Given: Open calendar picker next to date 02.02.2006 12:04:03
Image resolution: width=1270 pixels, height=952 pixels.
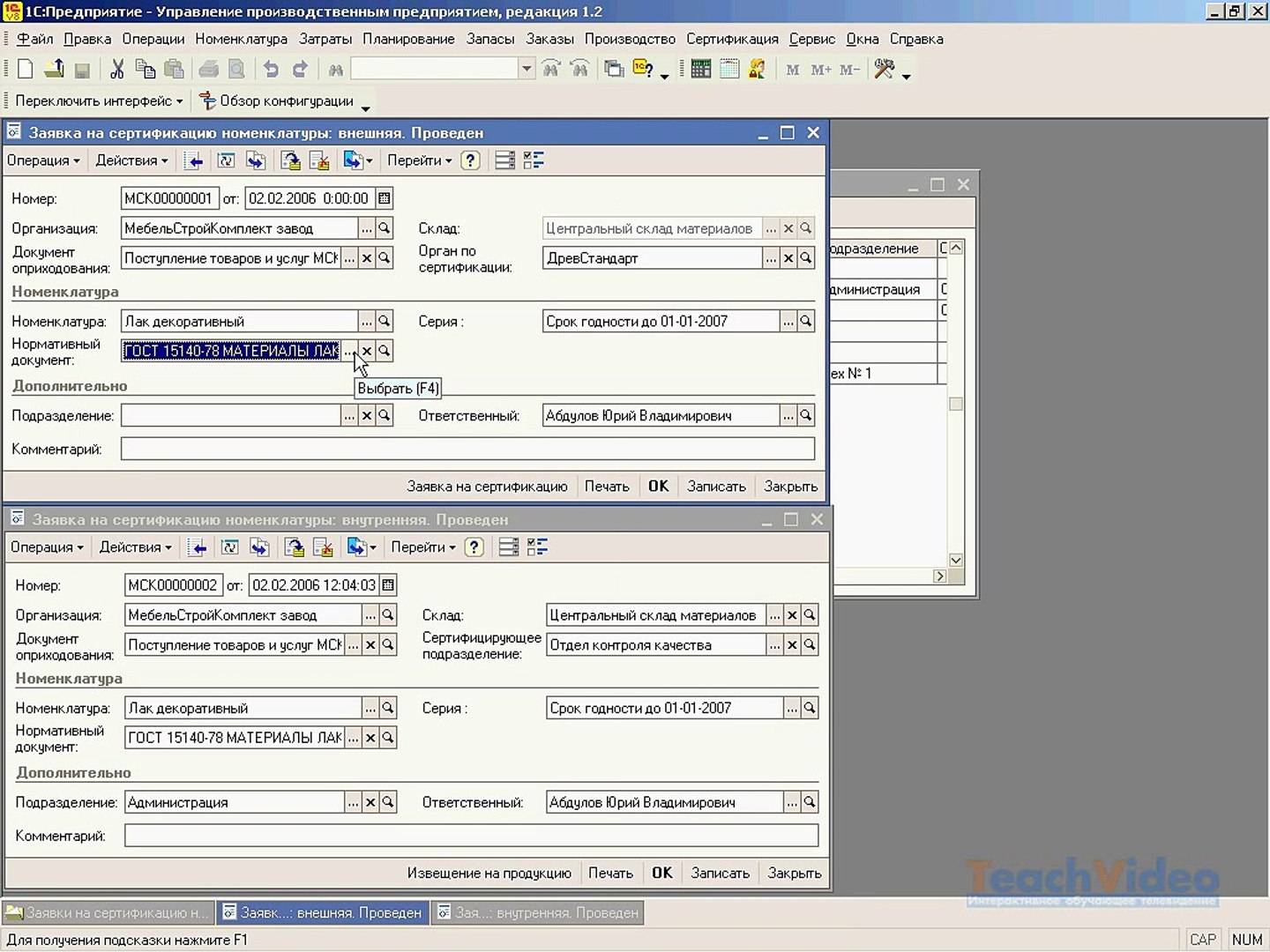Looking at the screenshot, I should [x=388, y=585].
